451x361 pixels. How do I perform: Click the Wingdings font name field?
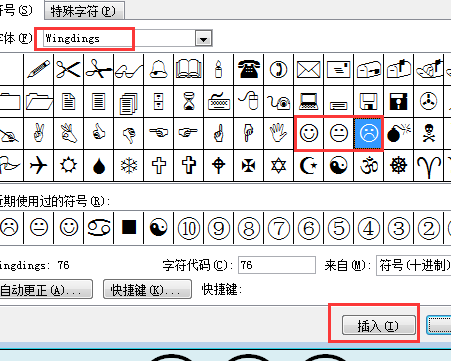click(x=119, y=39)
